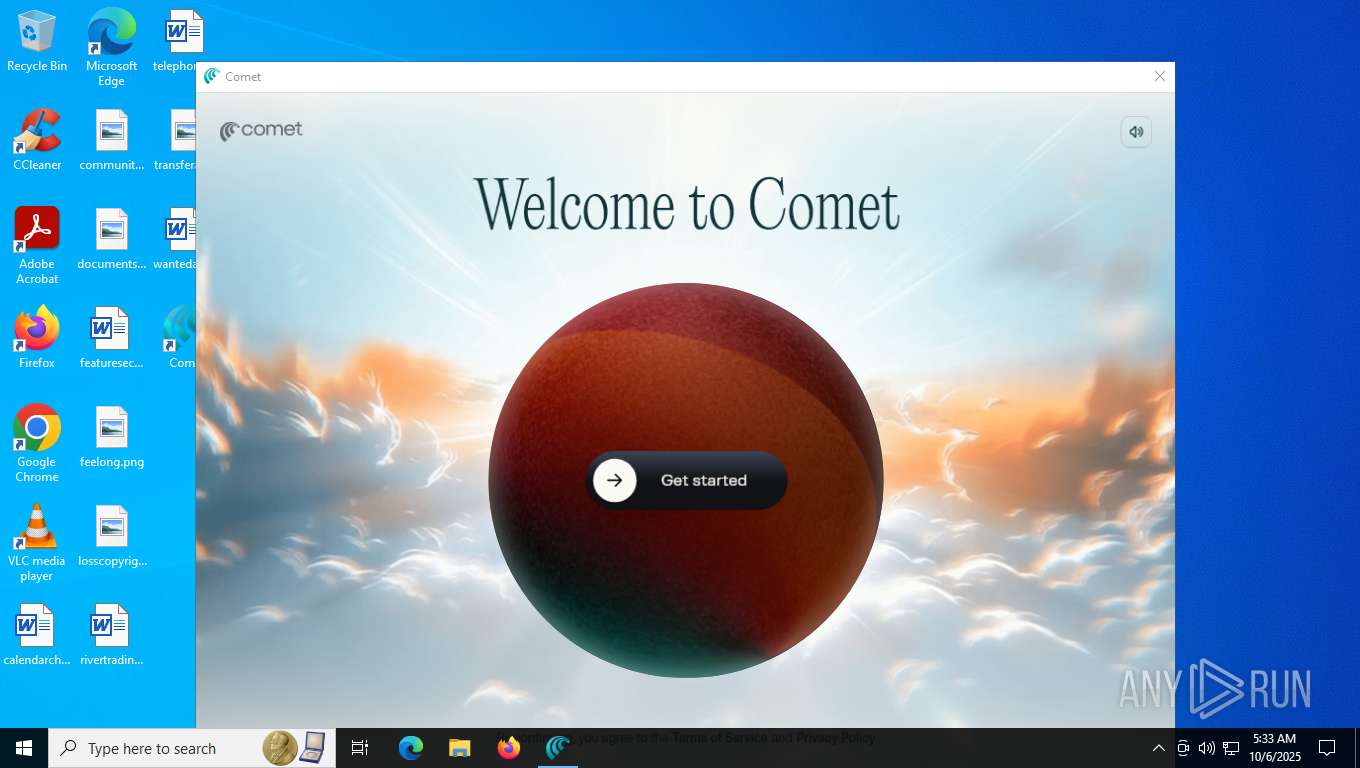Expand the hidden system tray icons
The width and height of the screenshot is (1360, 768).
tap(1159, 748)
